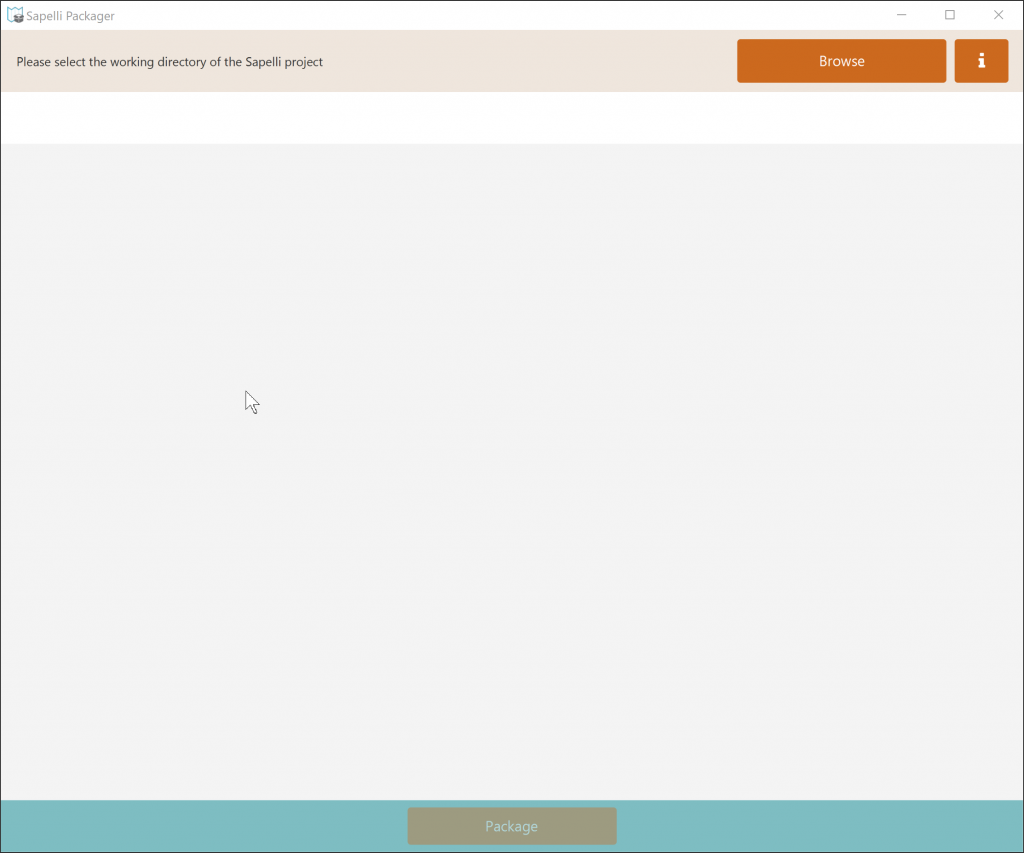Screen dimensions: 1024x853
Task: Close the Sapelli Packager window
Action: (999, 15)
